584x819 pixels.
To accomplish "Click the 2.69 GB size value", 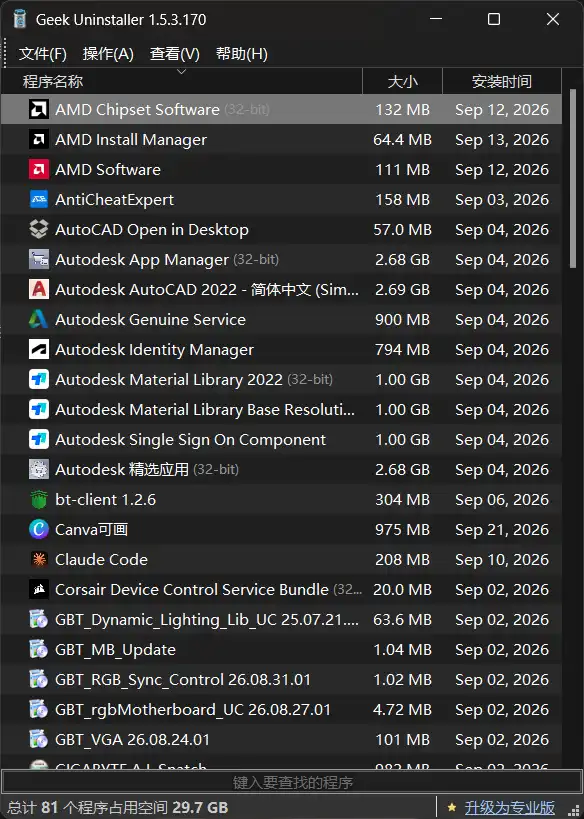I will pos(402,289).
